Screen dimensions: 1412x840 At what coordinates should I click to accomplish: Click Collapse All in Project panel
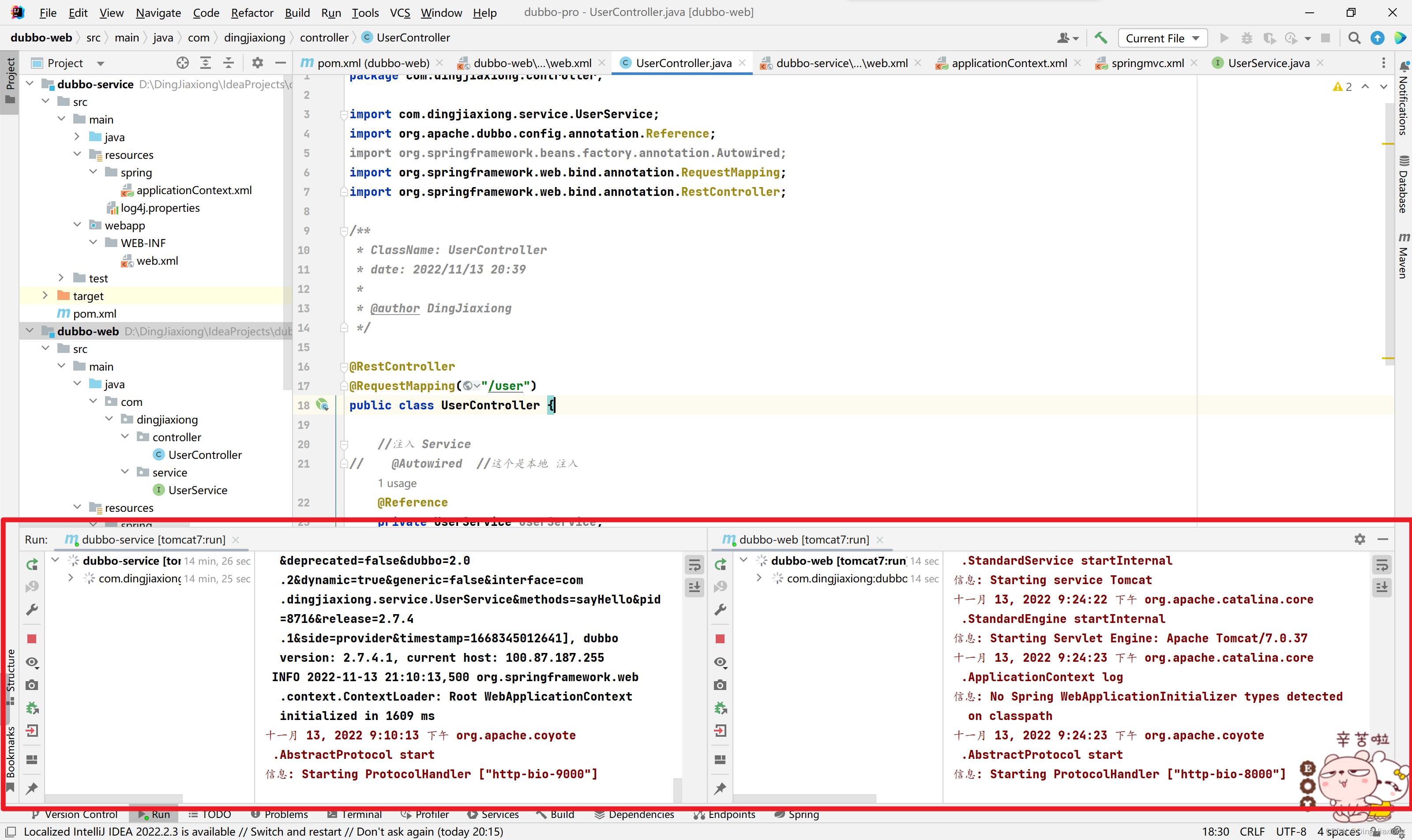point(229,63)
